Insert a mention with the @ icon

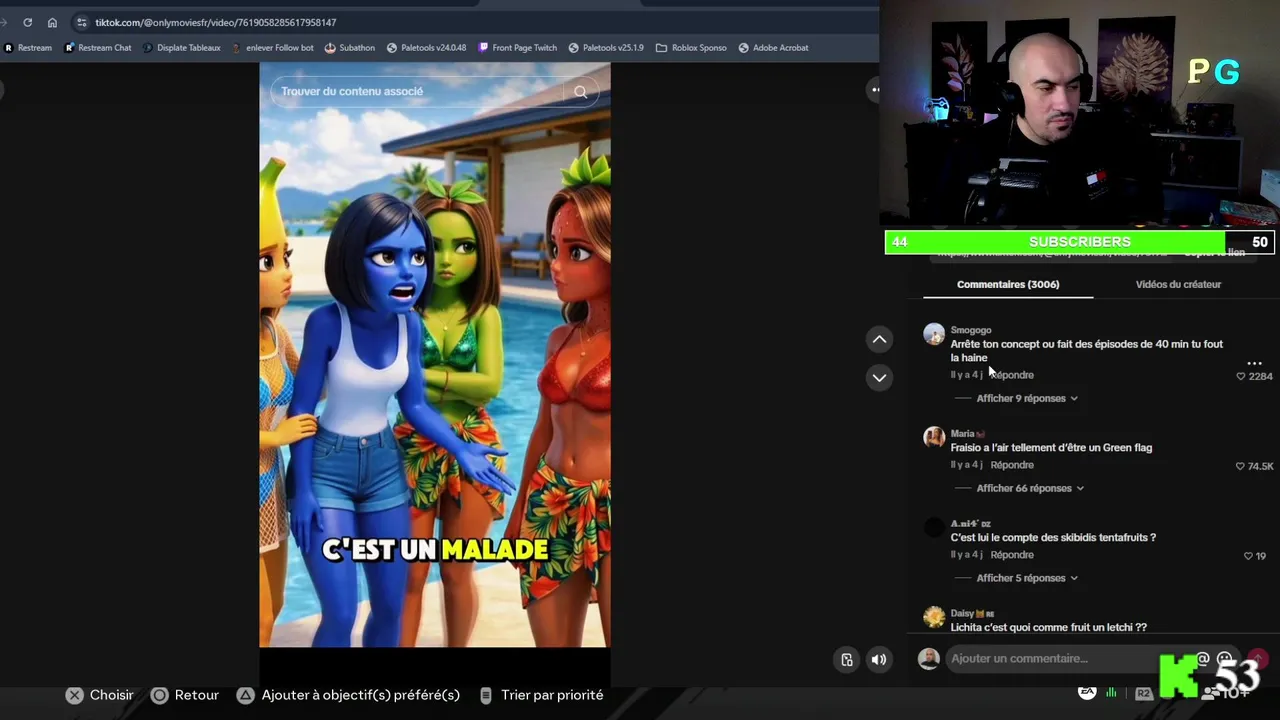1203,659
